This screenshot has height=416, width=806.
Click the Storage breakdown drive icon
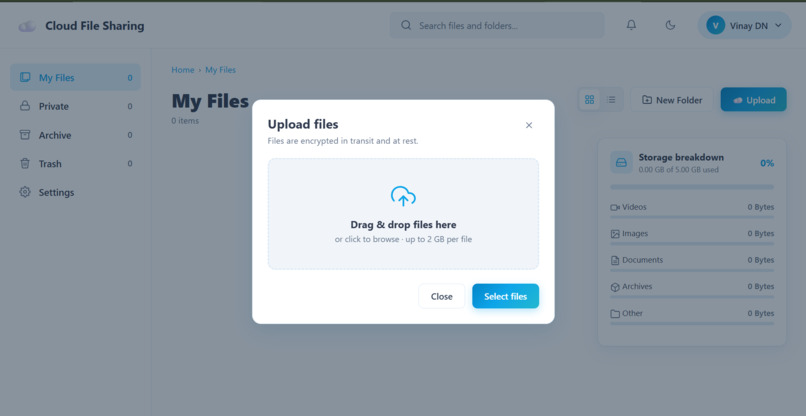(x=621, y=162)
